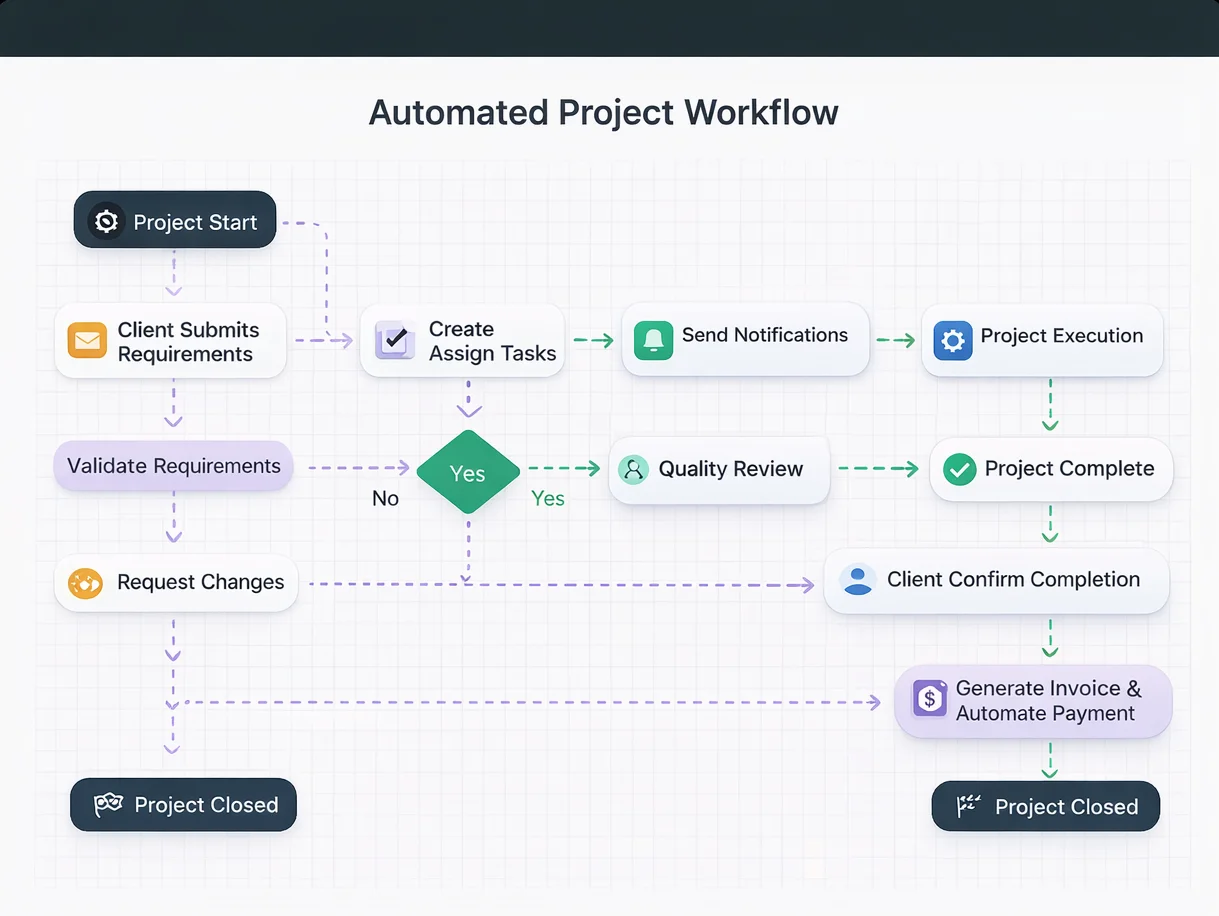Click the dollar icon on Generate Invoice node

[928, 700]
